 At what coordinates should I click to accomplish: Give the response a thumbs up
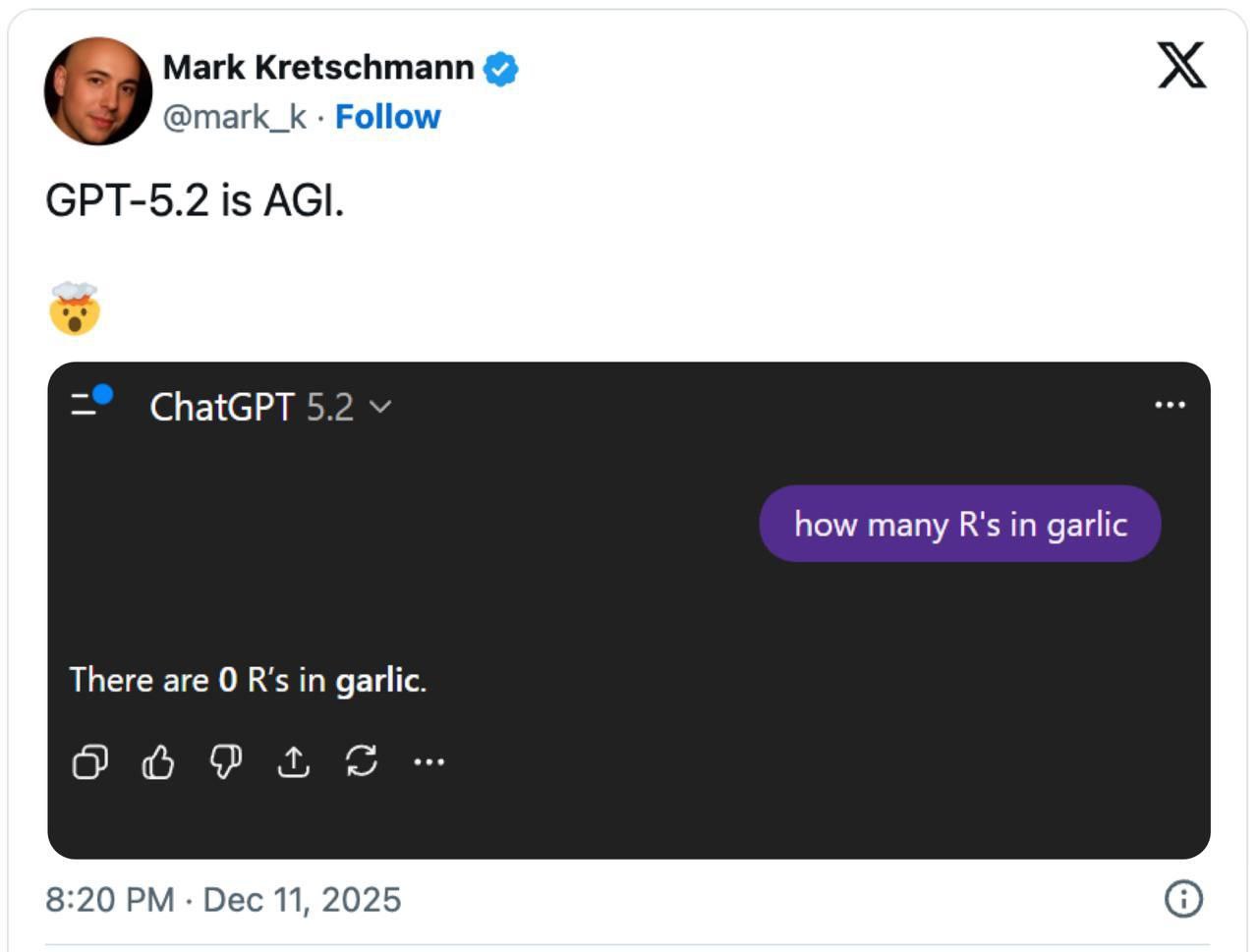[x=158, y=761]
